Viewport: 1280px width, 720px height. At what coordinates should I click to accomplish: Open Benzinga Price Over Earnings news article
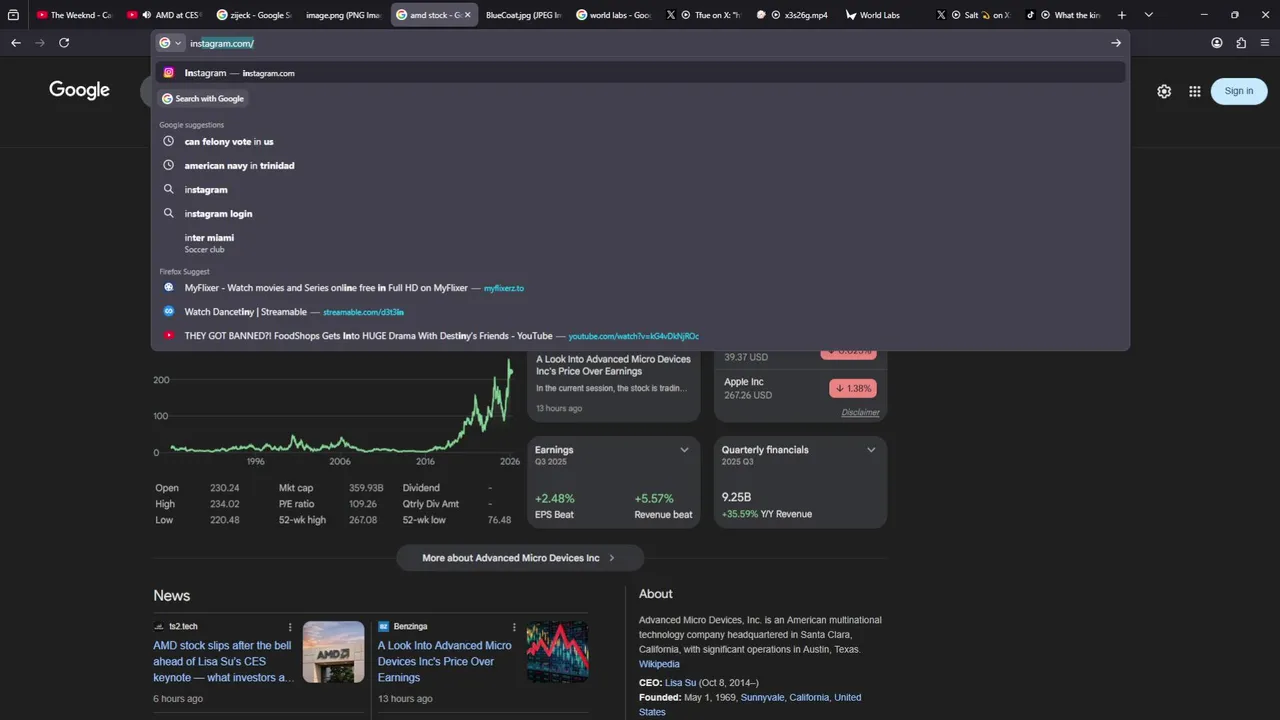(x=445, y=662)
